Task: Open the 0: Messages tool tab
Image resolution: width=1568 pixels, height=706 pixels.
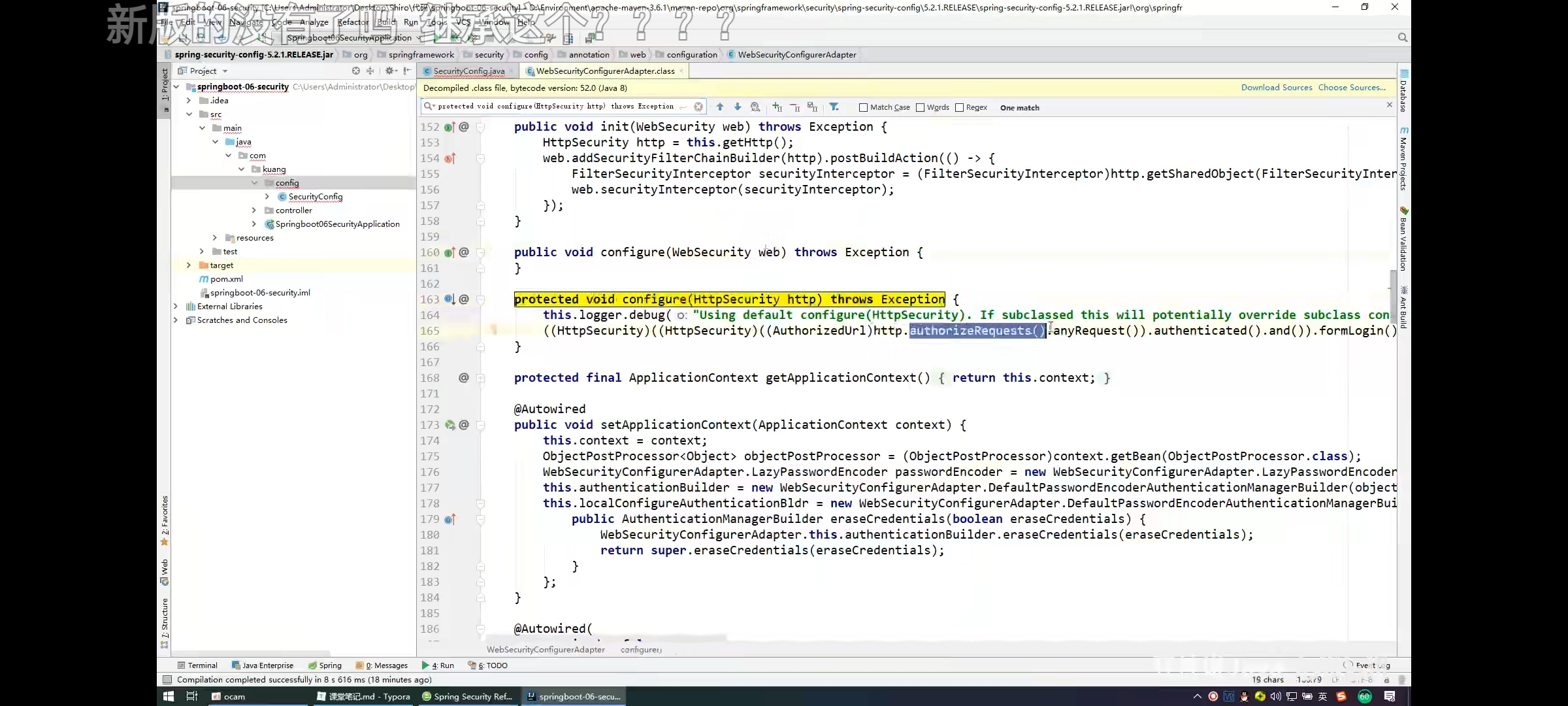Action: pyautogui.click(x=382, y=665)
